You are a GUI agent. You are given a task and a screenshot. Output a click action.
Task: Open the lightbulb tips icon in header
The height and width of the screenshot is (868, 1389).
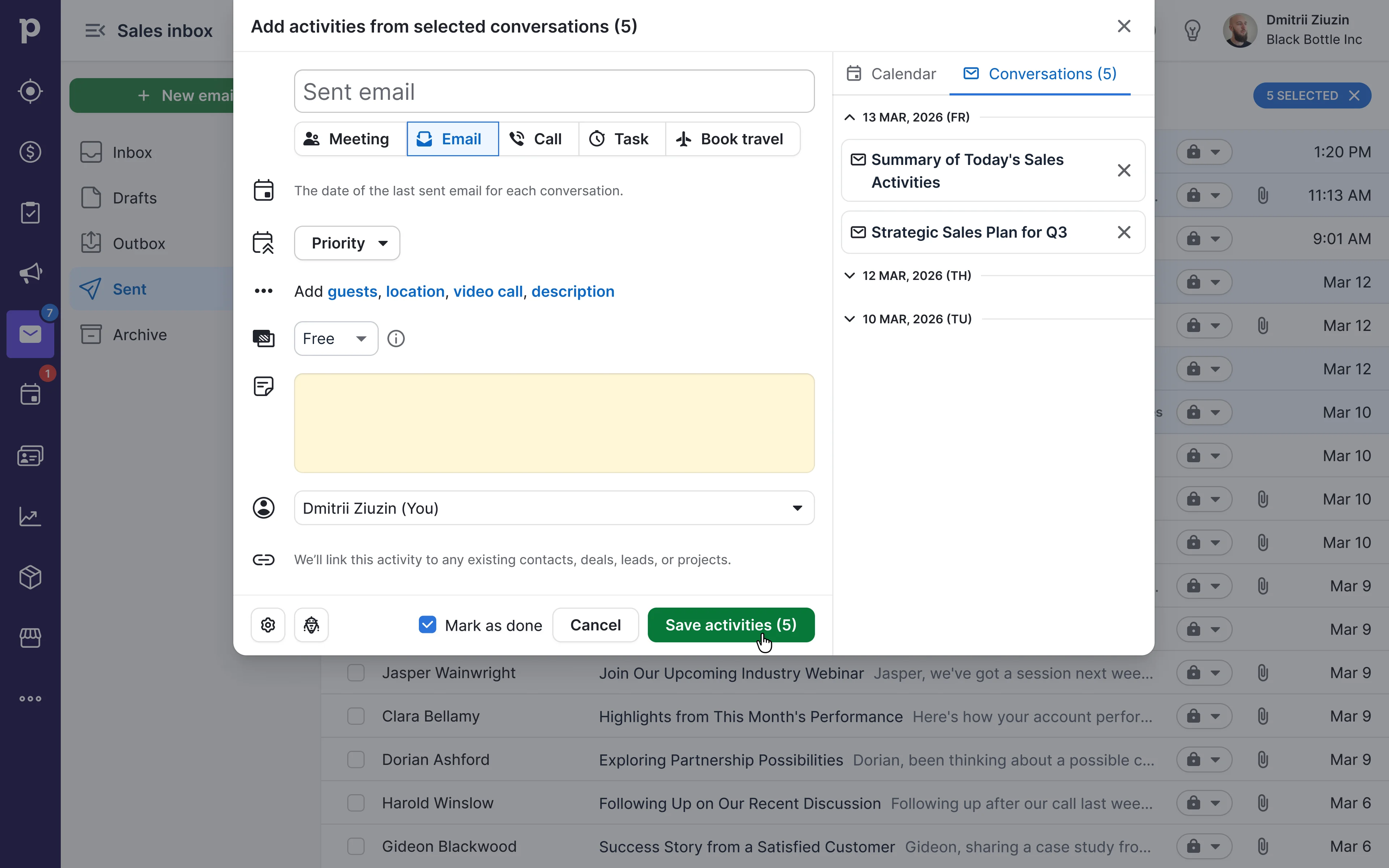[x=1193, y=30]
